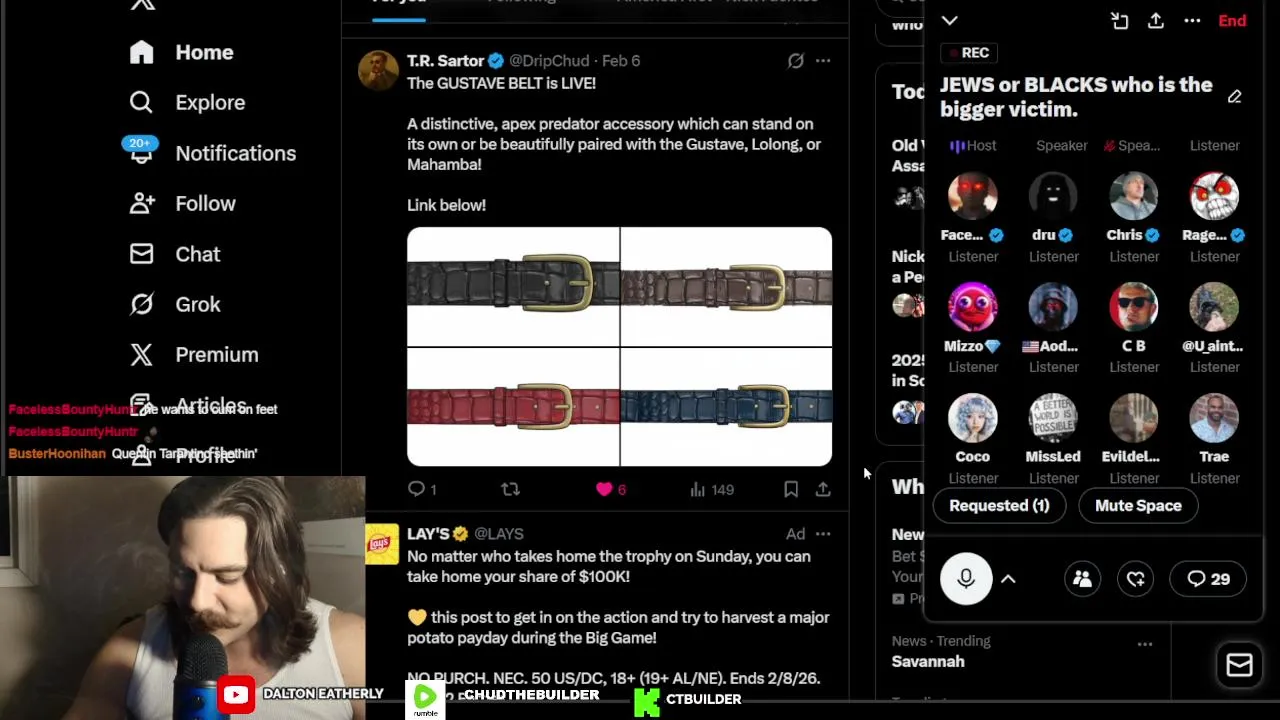Screen dimensions: 1280x720
Task: Open MissLed listener avatar
Action: click(x=1053, y=418)
